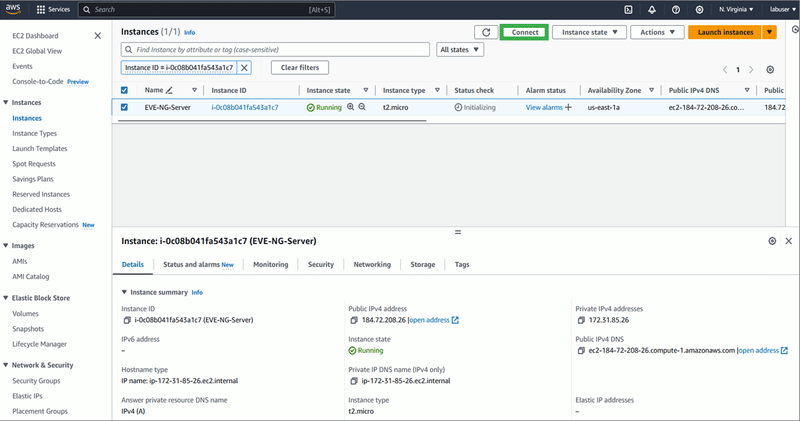Open Launch Templates in sidebar
This screenshot has height=421, width=800.
coord(40,148)
